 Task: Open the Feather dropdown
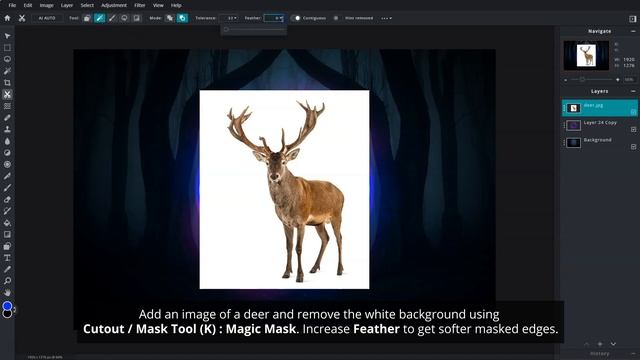pos(274,18)
